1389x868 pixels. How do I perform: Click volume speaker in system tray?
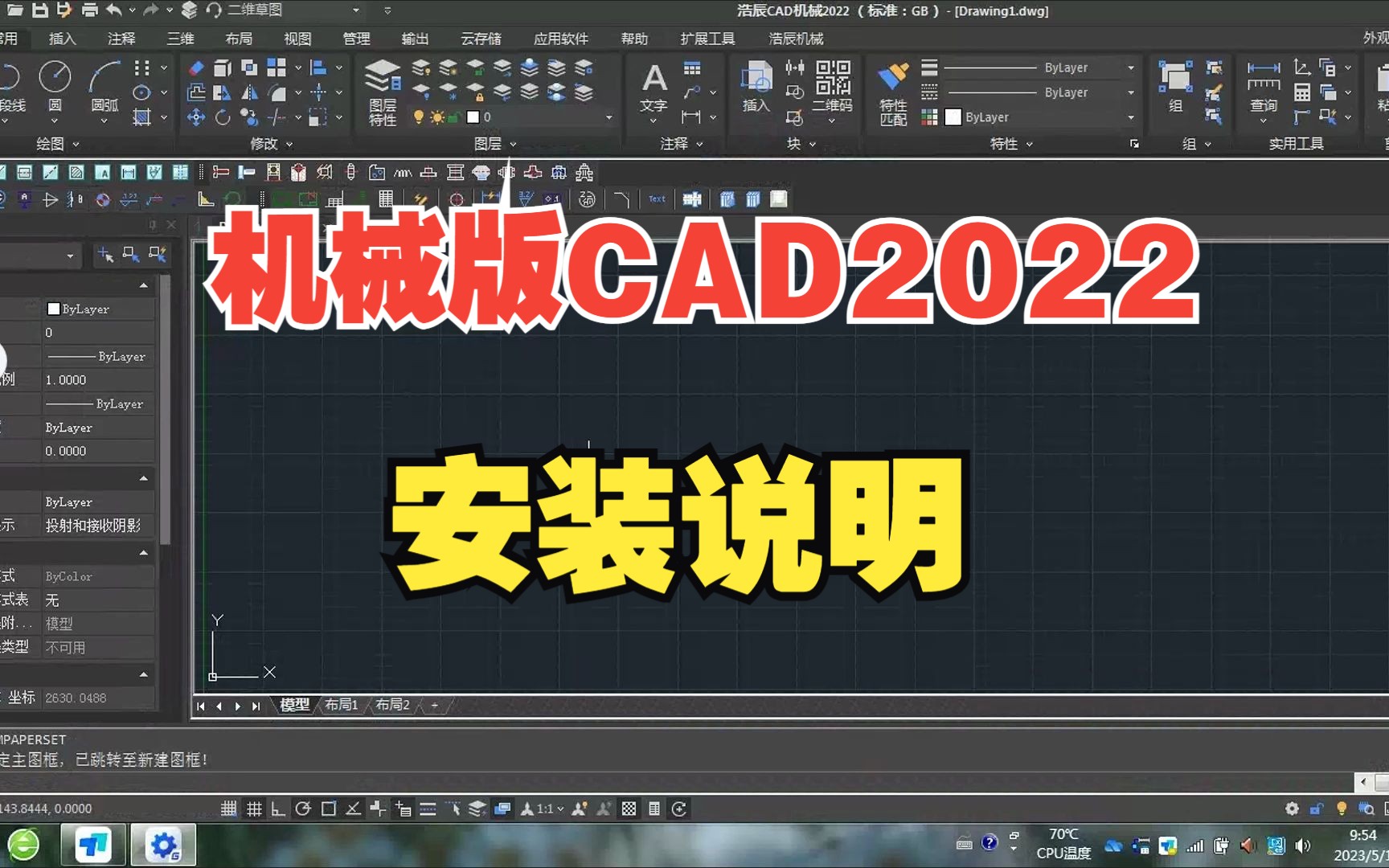pyautogui.click(x=1303, y=845)
